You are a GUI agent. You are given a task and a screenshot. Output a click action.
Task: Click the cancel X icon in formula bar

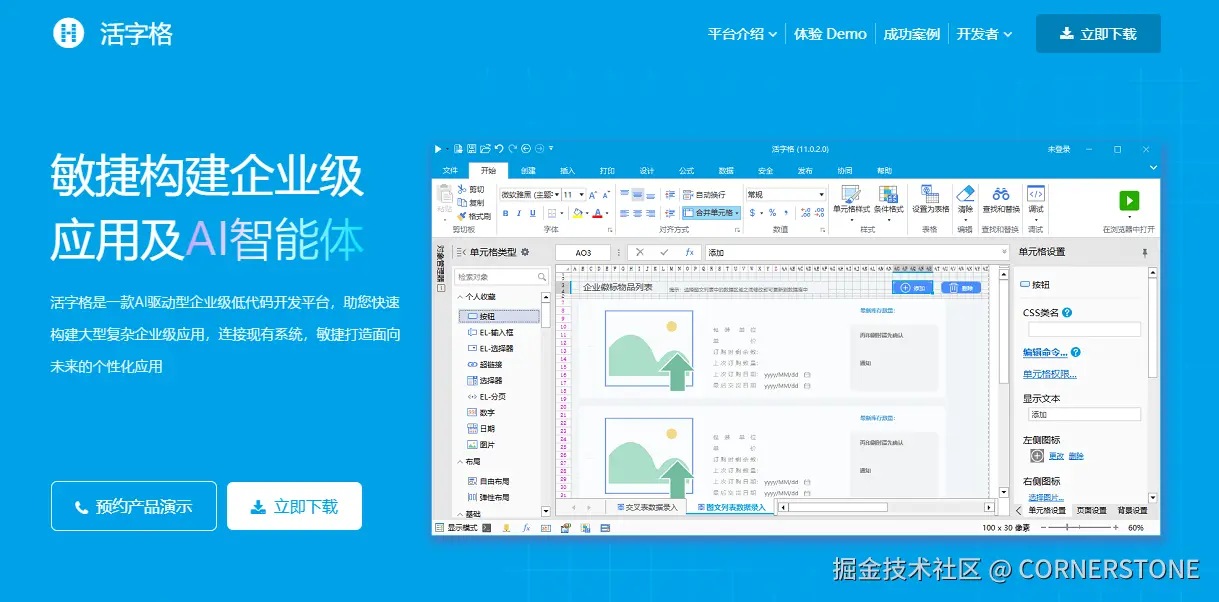pyautogui.click(x=639, y=252)
